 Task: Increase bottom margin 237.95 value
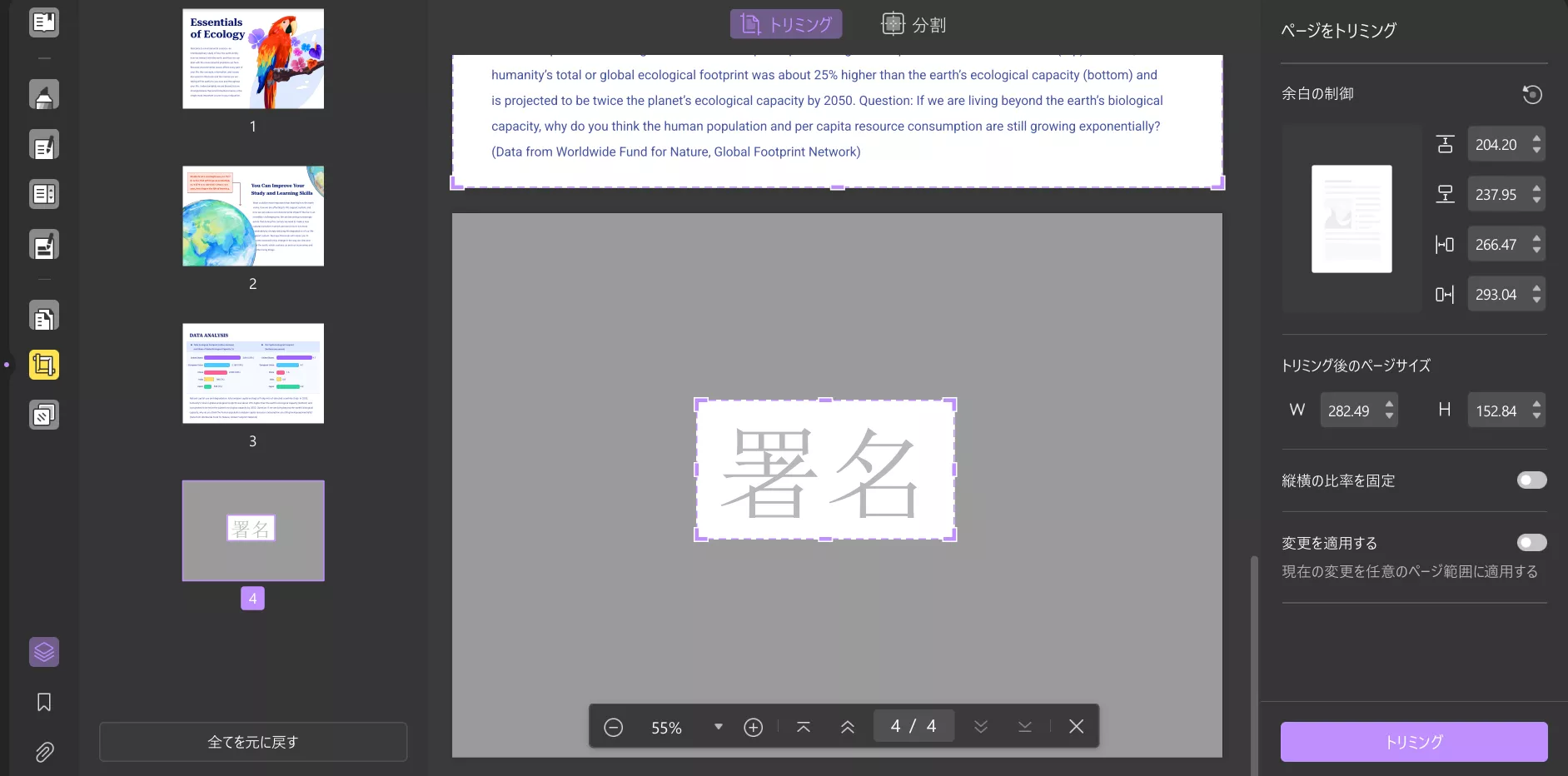(1537, 187)
